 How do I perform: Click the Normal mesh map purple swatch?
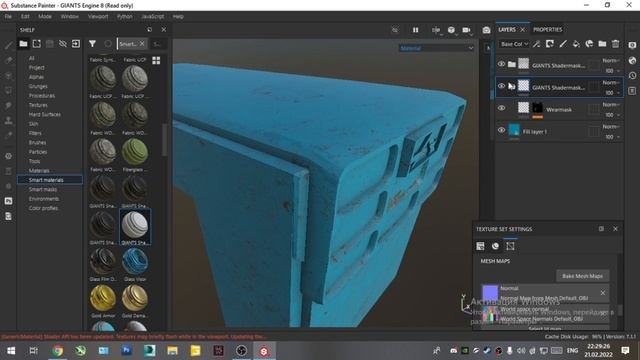pos(490,293)
